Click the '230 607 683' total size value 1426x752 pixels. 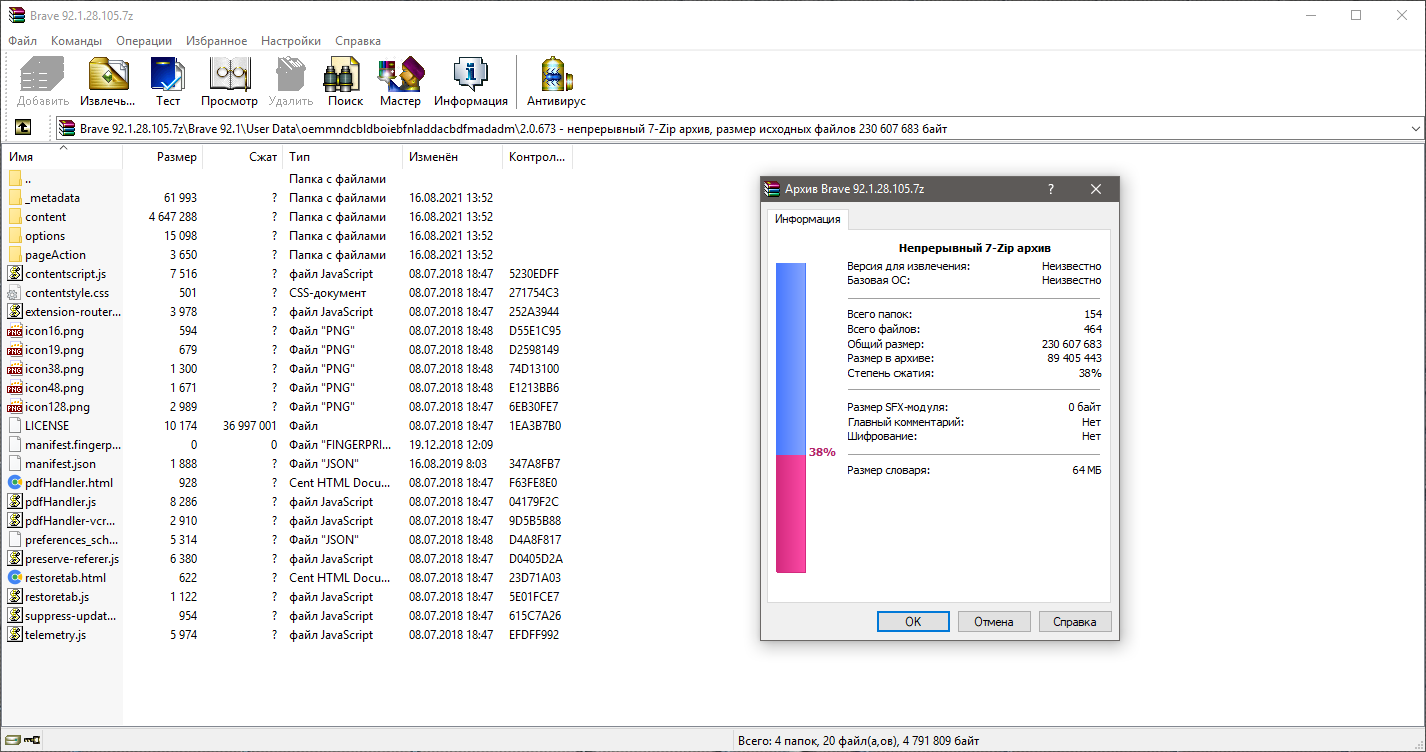pos(1071,344)
